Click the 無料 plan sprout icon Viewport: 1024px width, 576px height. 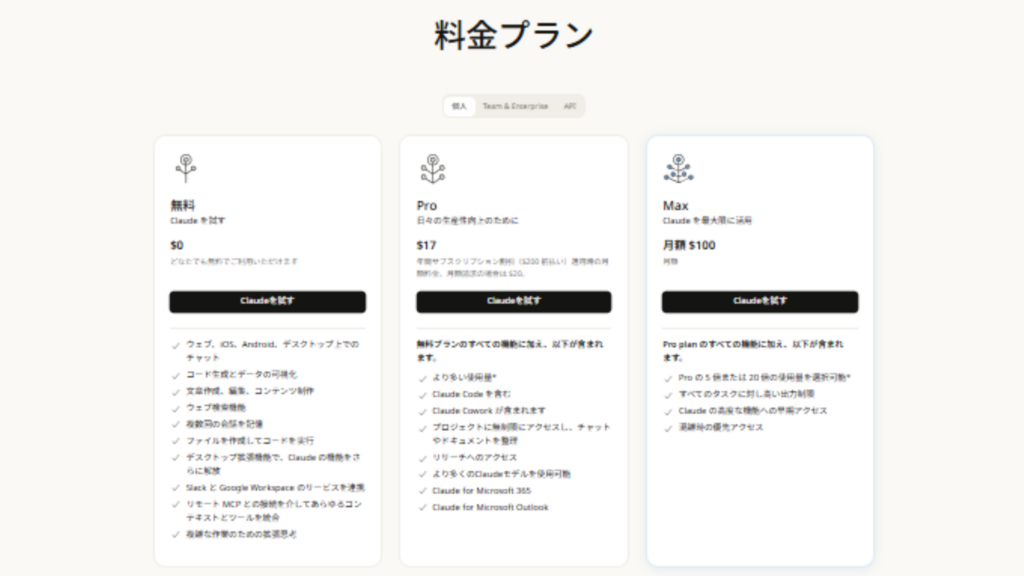coord(186,168)
